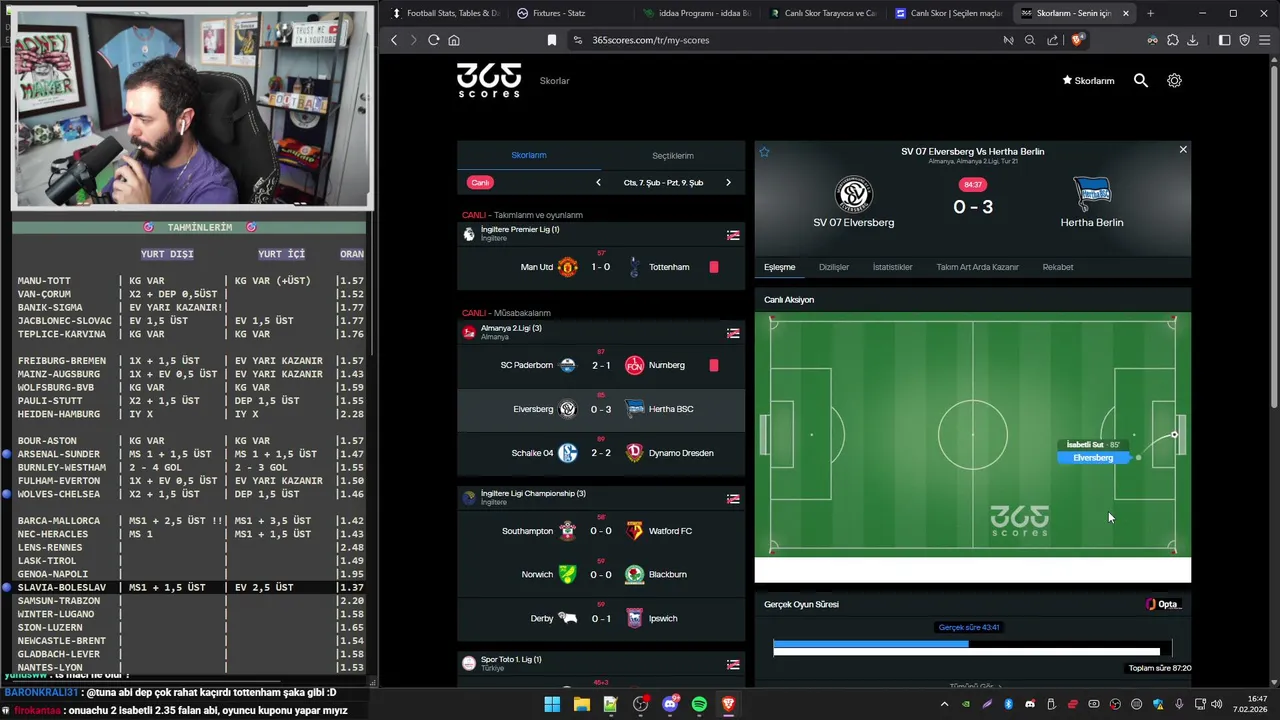This screenshot has height=720, width=1280.
Task: Toggle the browser sidebar panel
Action: point(1224,40)
